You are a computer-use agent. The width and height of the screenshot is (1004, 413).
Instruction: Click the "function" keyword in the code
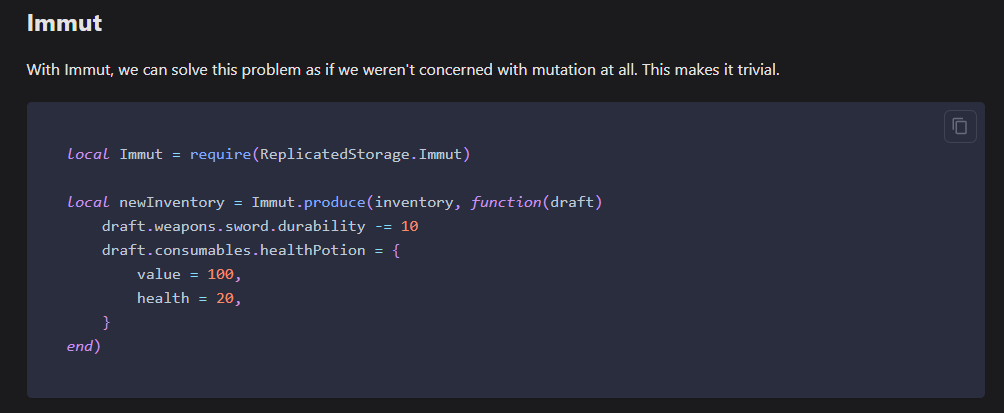506,202
